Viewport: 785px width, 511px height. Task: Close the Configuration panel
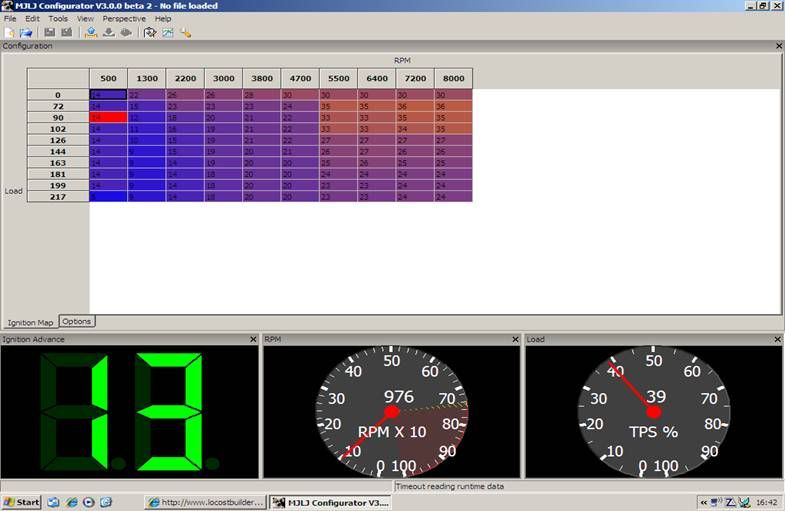(779, 46)
